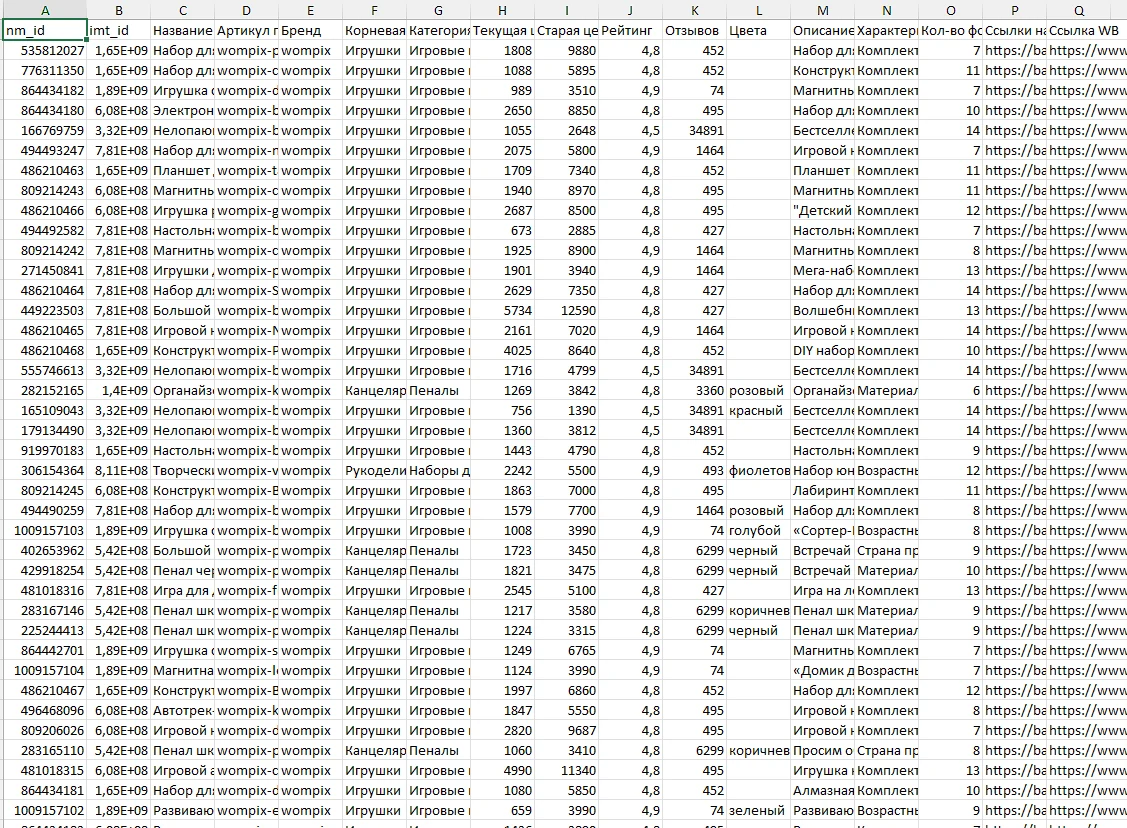This screenshot has width=1127, height=828.
Task: Select description cell '«Домик д'
Action: (822, 671)
